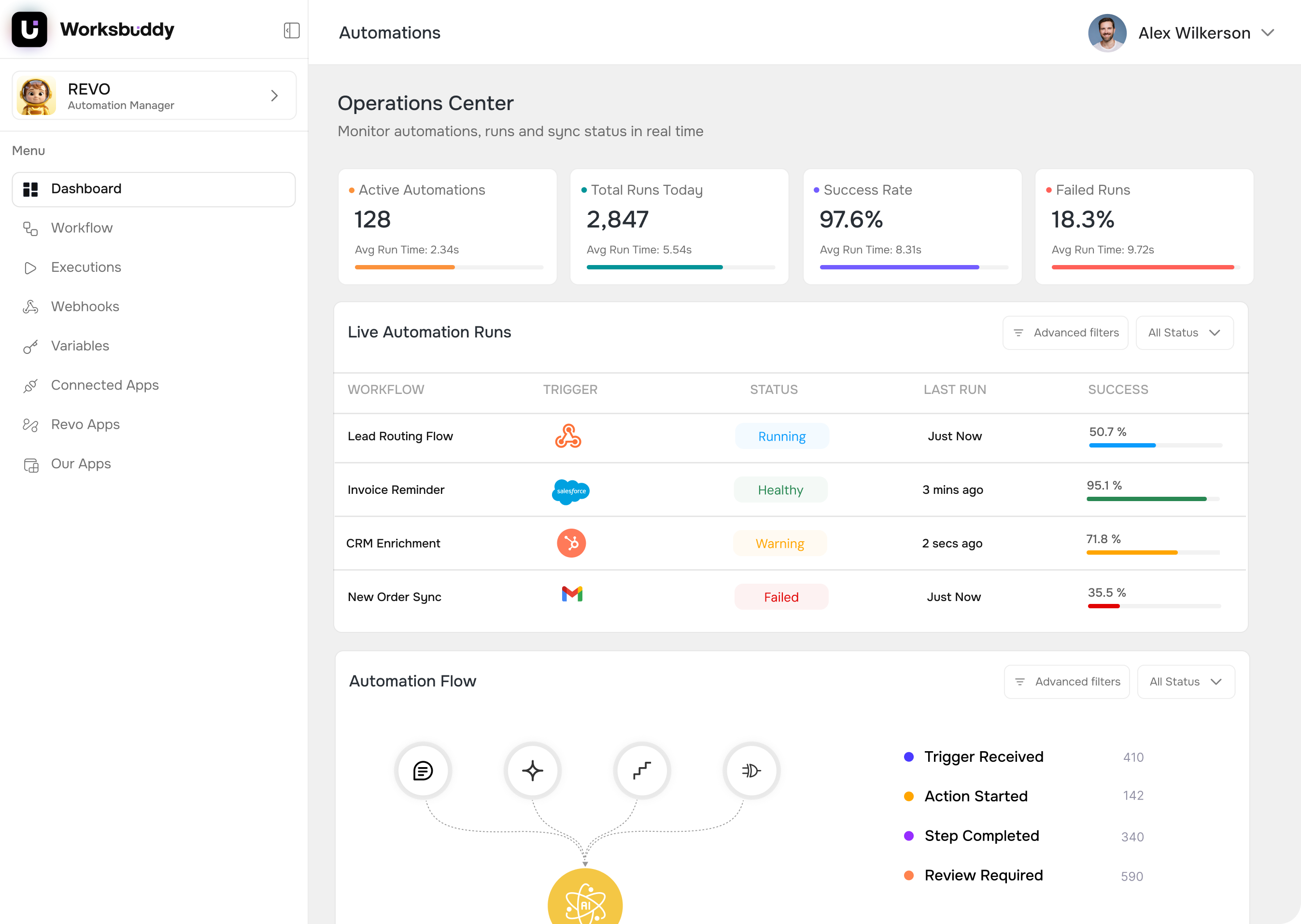The height and width of the screenshot is (924, 1301).
Task: Click the Our Apps window icon
Action: coord(31,465)
